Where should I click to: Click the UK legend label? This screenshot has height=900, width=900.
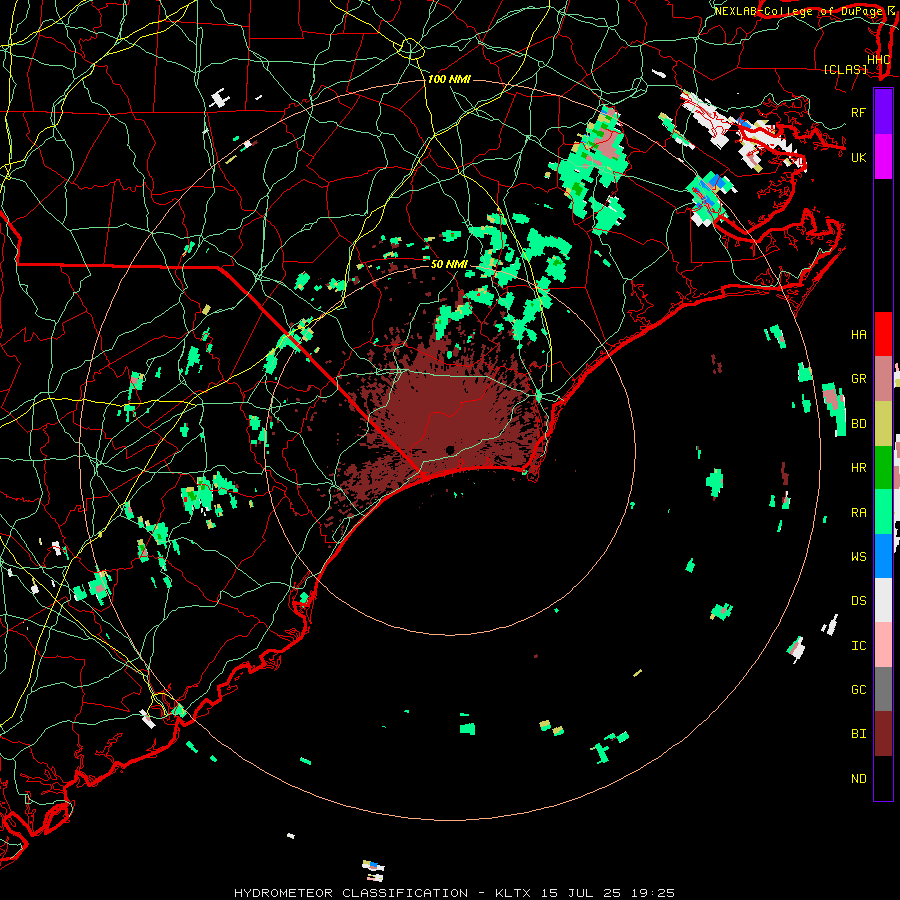[x=859, y=157]
